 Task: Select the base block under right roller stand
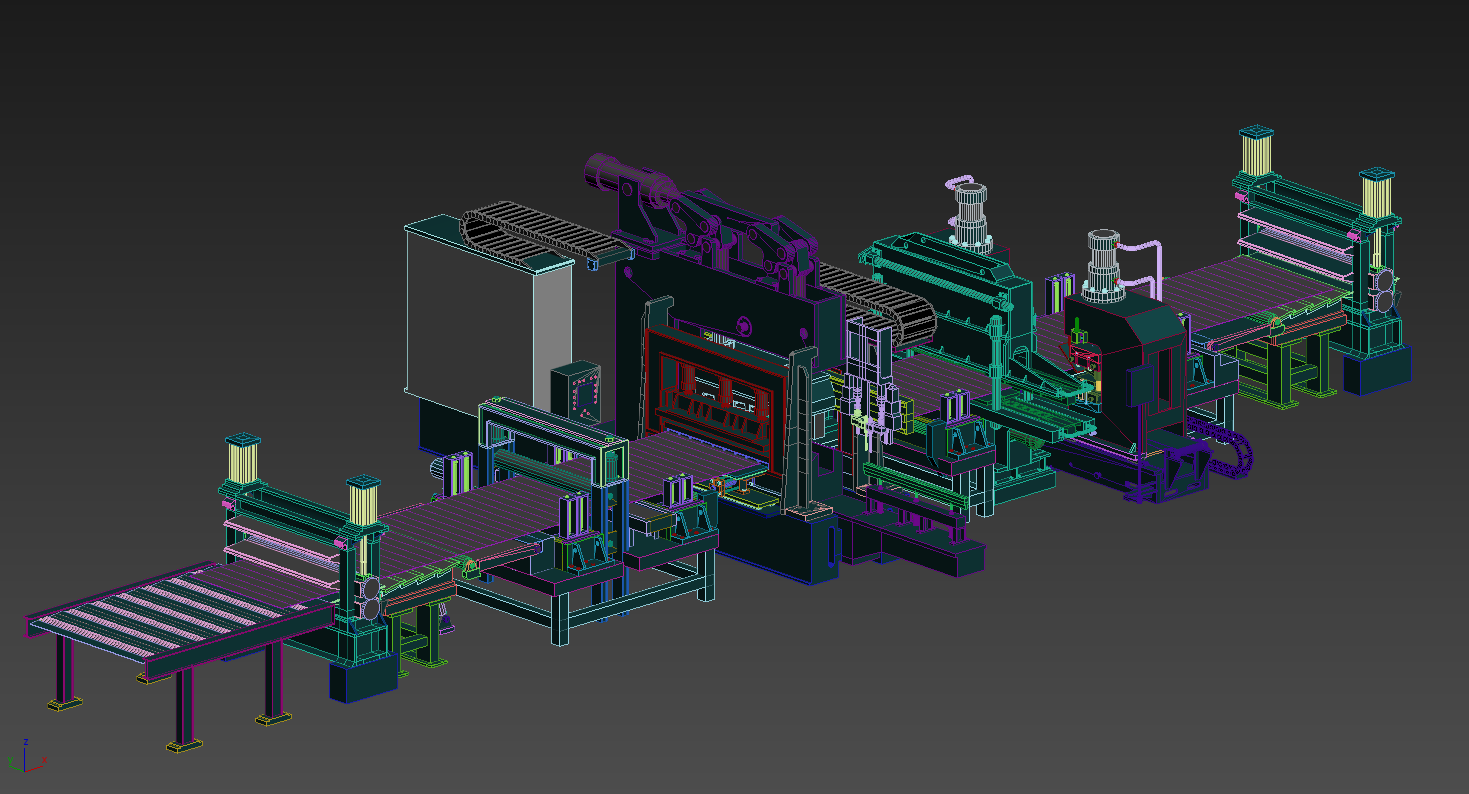(1375, 370)
